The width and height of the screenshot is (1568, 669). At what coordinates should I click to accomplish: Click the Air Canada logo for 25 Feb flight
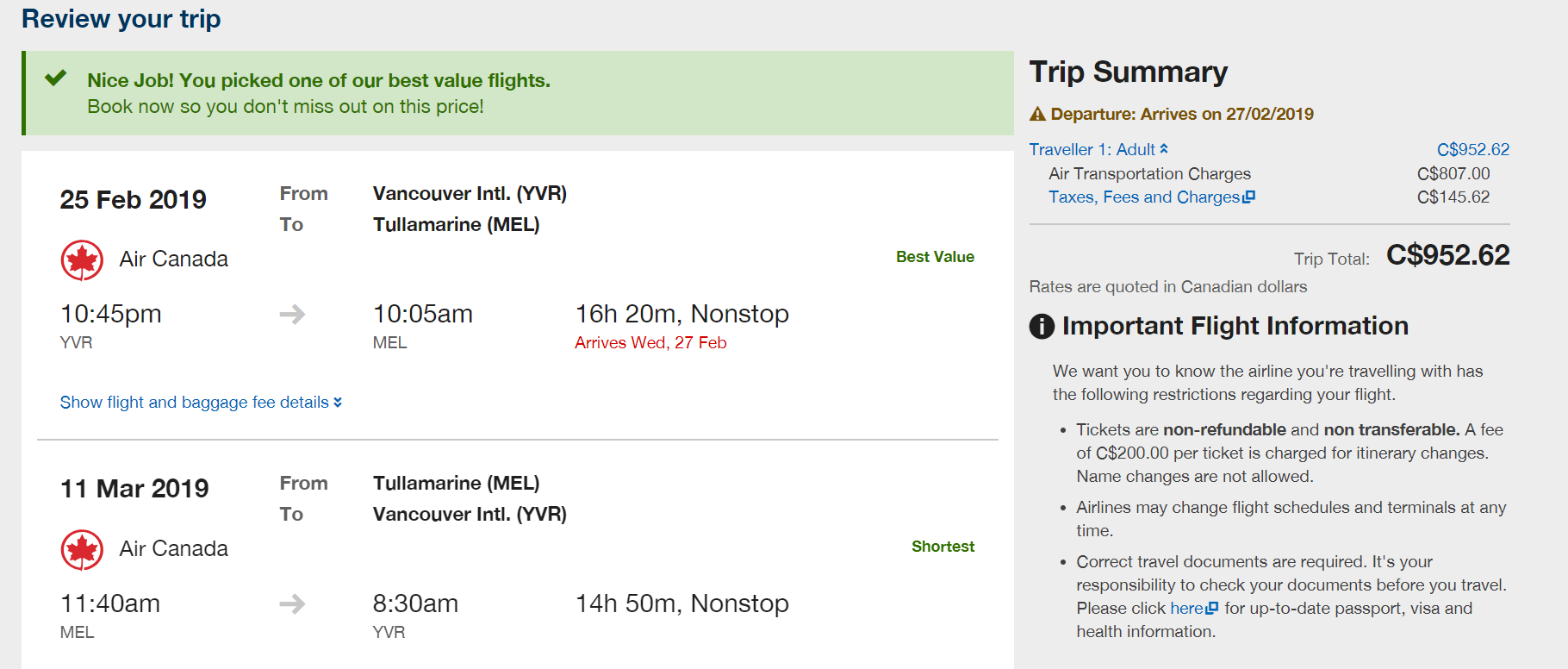pyautogui.click(x=82, y=259)
